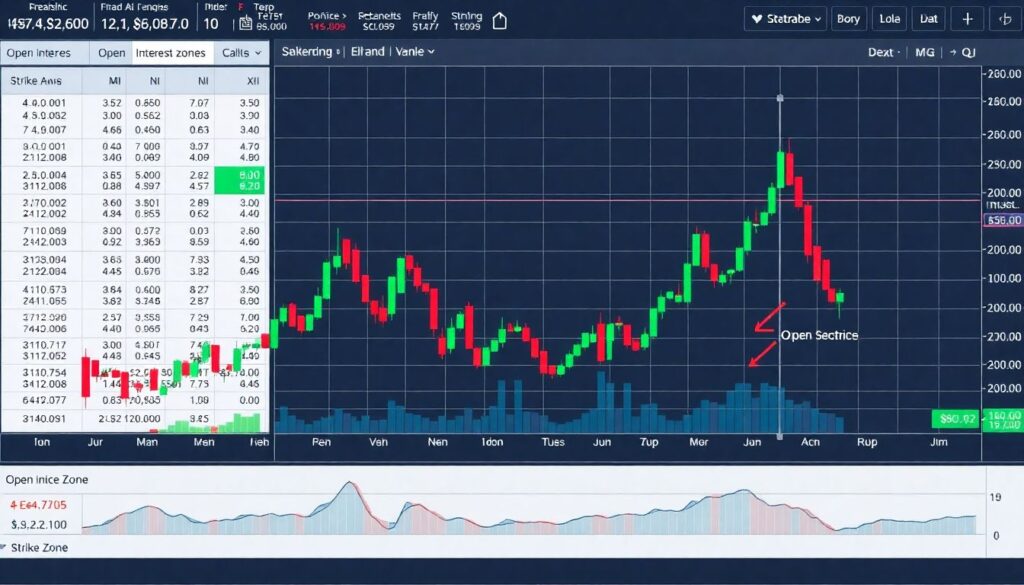Expand the Strike Zone panel
Screen dimensions: 1024x585
coord(35,547)
